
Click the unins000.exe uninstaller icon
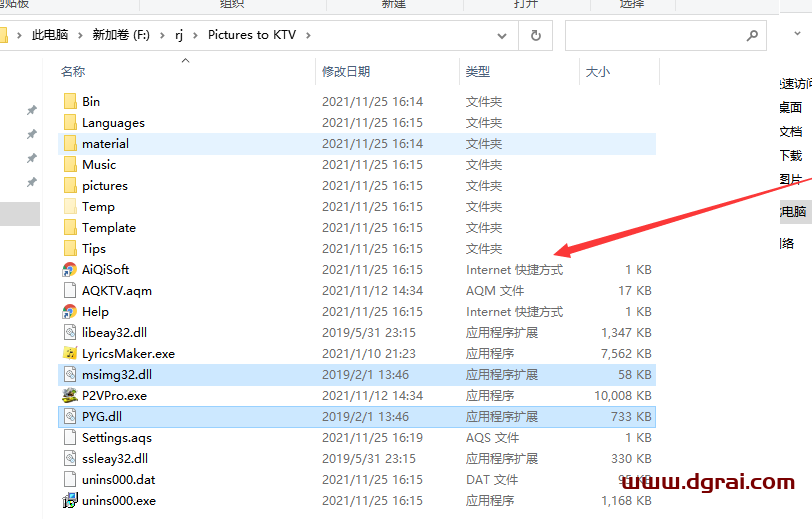tap(70, 500)
